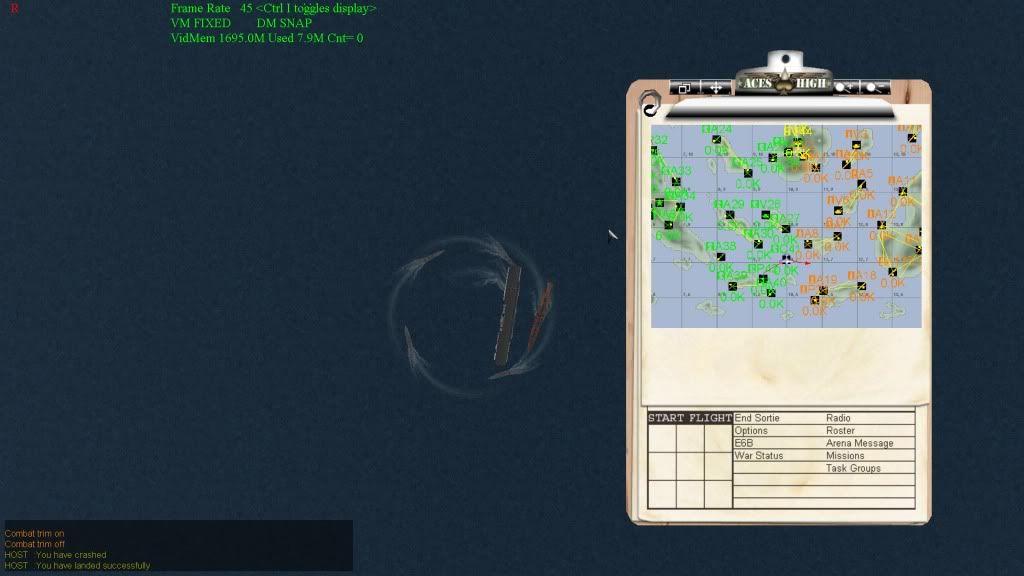Open War Status page
1024x576 pixels.
point(759,456)
